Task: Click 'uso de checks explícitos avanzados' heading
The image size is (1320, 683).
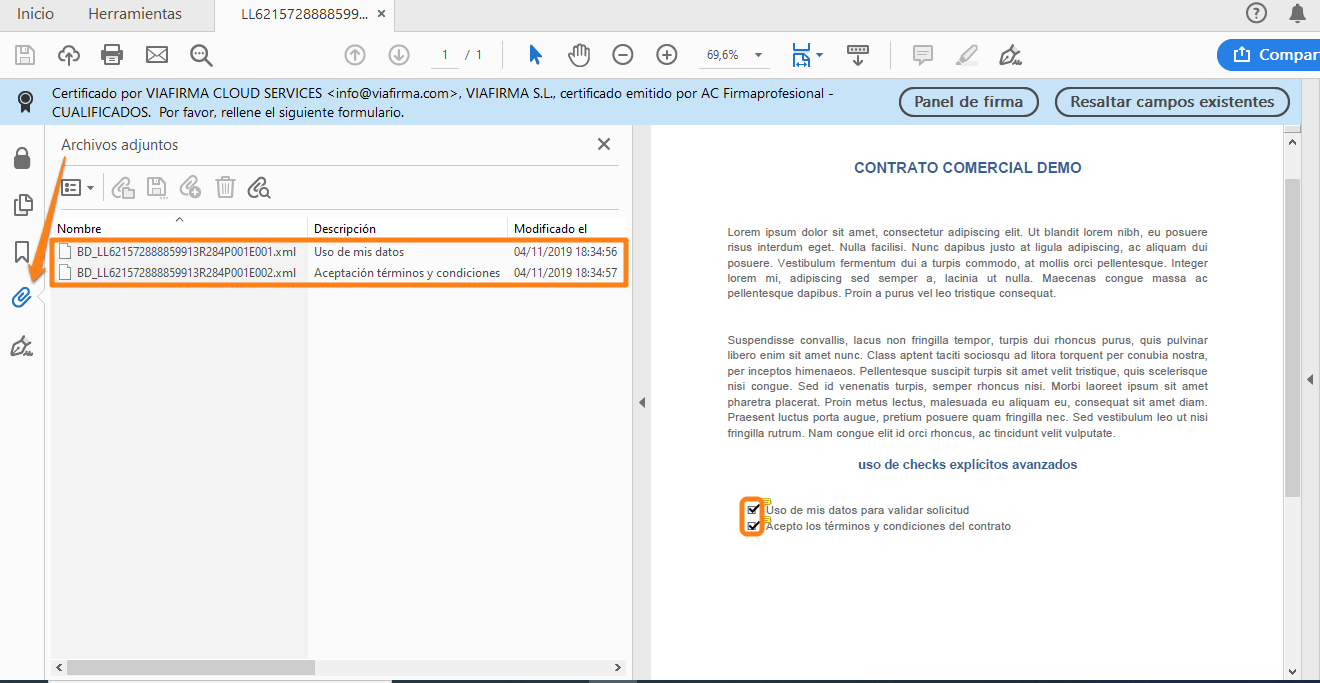Action: click(x=968, y=464)
